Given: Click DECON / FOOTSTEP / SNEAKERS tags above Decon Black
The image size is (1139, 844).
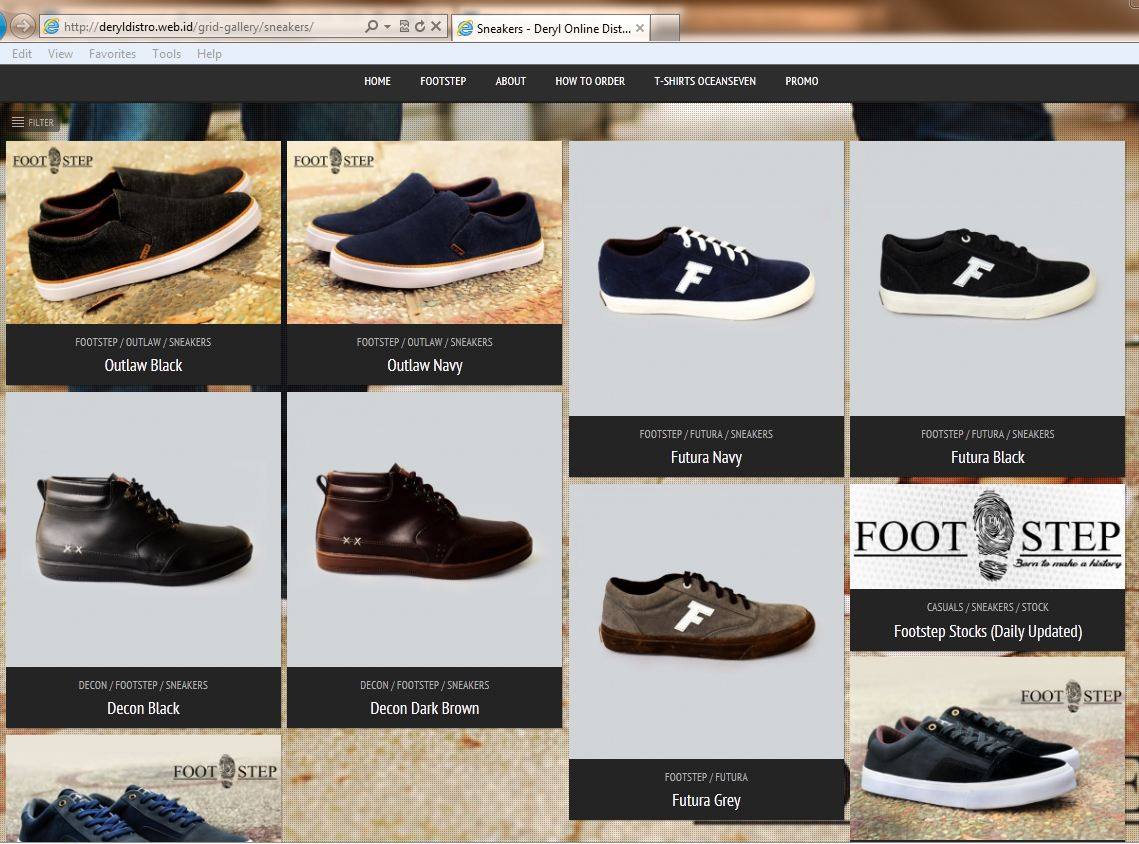Looking at the screenshot, I should pos(143,685).
